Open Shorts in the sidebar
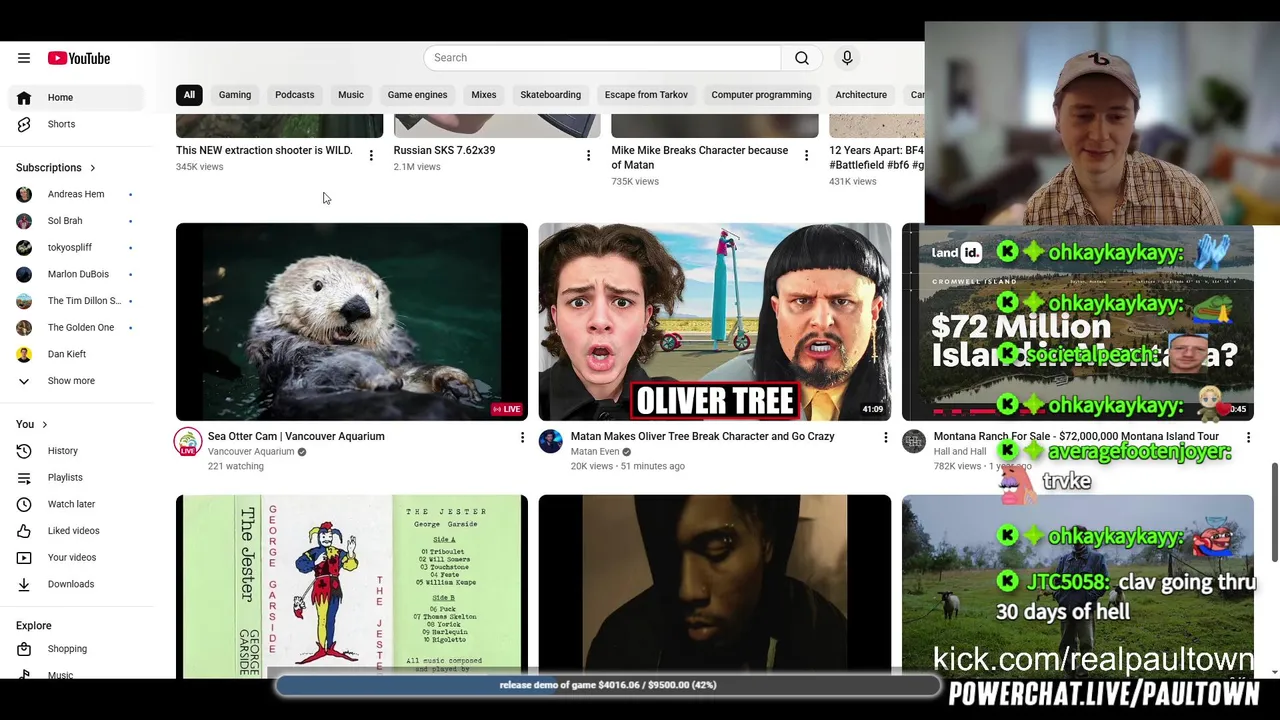 [x=77, y=124]
